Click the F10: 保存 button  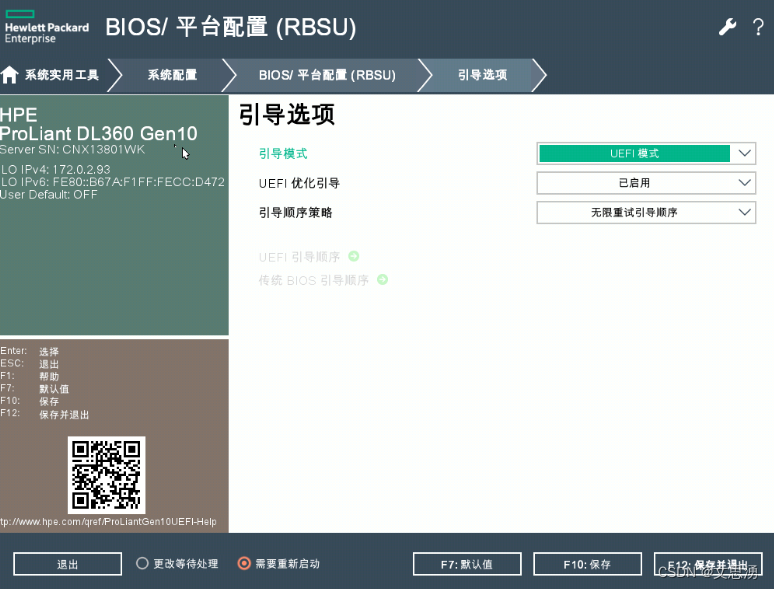587,564
